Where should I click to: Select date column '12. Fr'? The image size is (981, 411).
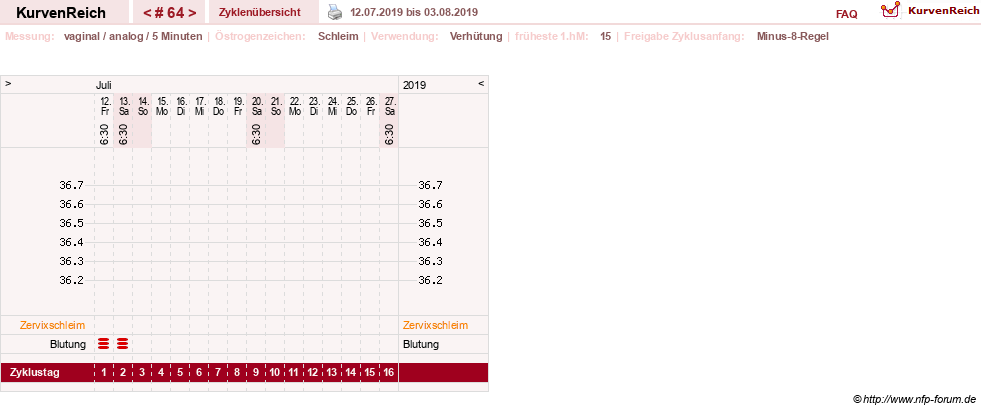104,106
